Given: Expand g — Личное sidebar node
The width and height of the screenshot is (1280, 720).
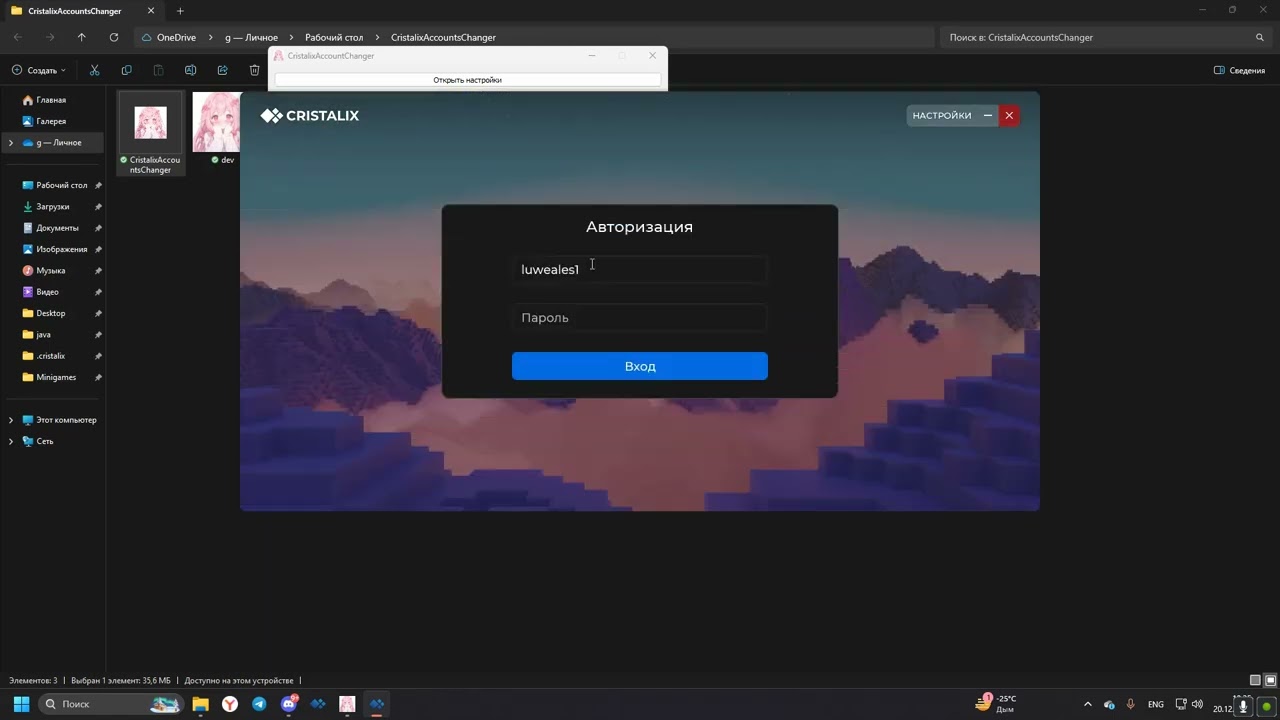Looking at the screenshot, I should tap(11, 143).
